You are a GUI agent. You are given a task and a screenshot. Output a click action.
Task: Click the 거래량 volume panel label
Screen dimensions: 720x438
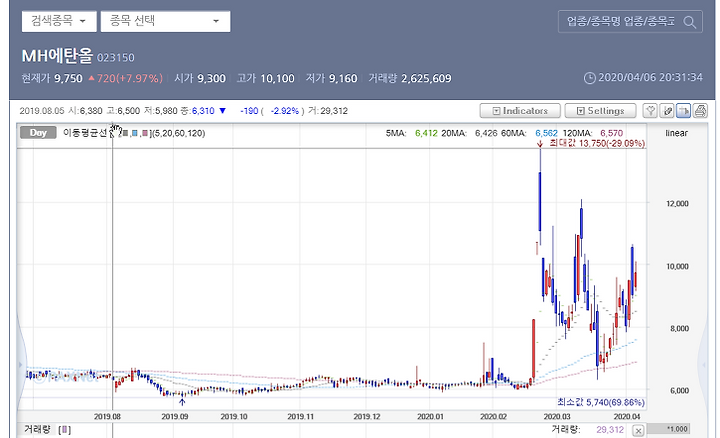[x=37, y=430]
